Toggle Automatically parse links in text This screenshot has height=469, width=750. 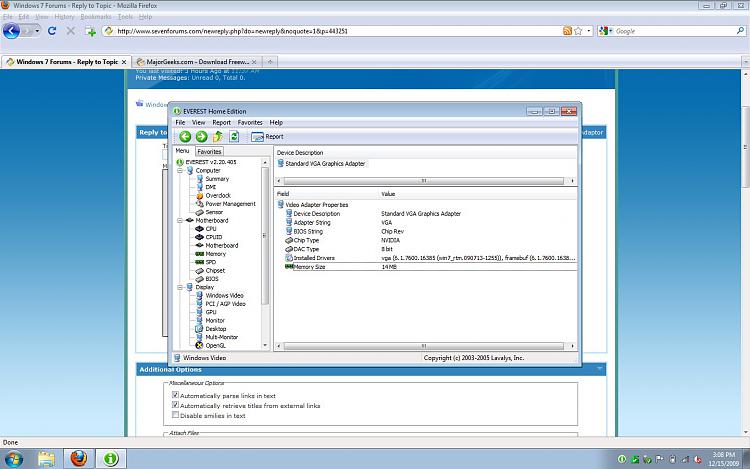tap(176, 395)
